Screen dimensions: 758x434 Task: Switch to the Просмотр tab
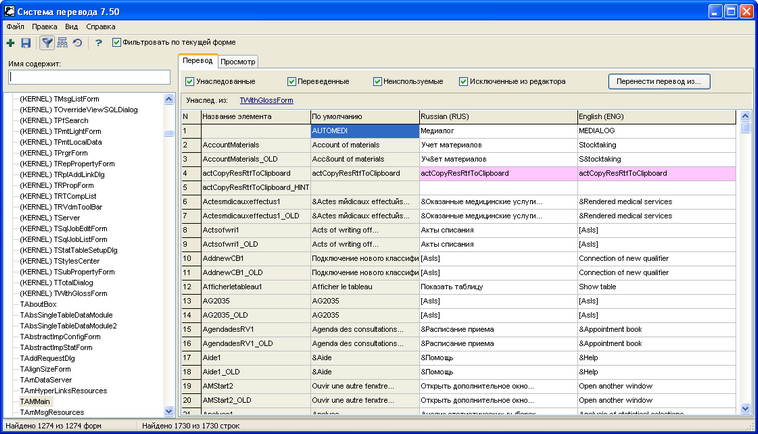[x=237, y=62]
